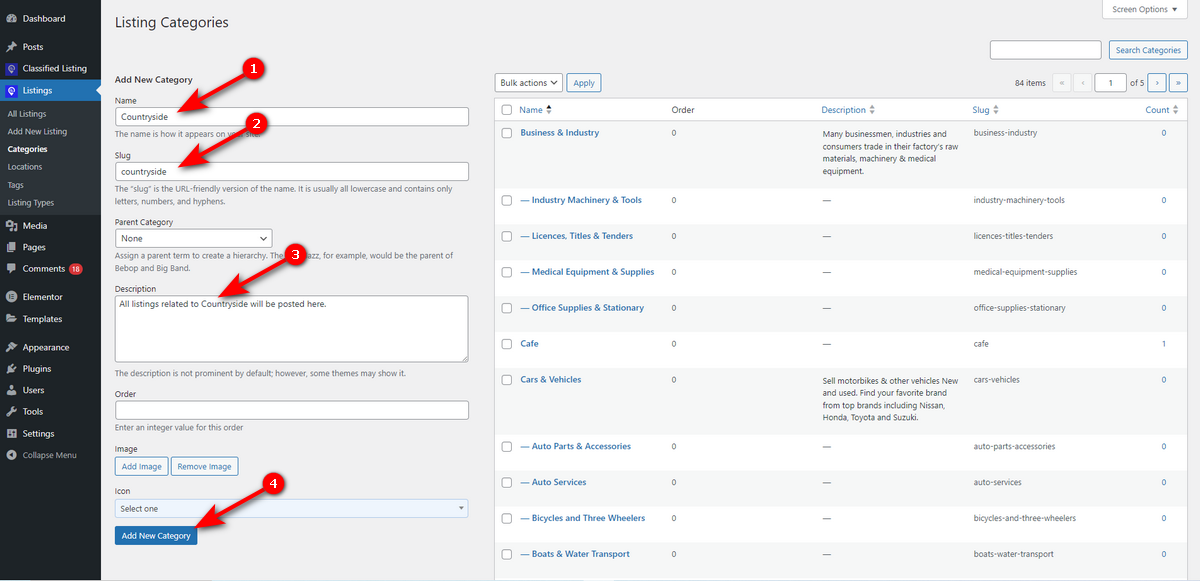Check the Industry Machinery & Tools row
The image size is (1200, 581).
(507, 200)
